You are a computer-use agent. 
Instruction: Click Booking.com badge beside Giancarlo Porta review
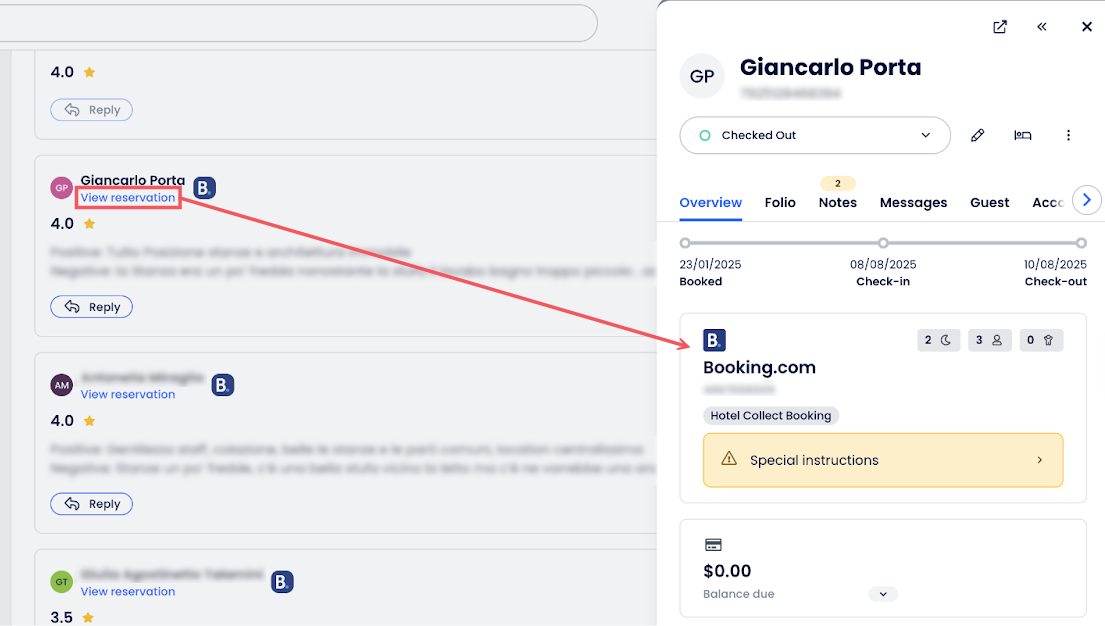(204, 188)
